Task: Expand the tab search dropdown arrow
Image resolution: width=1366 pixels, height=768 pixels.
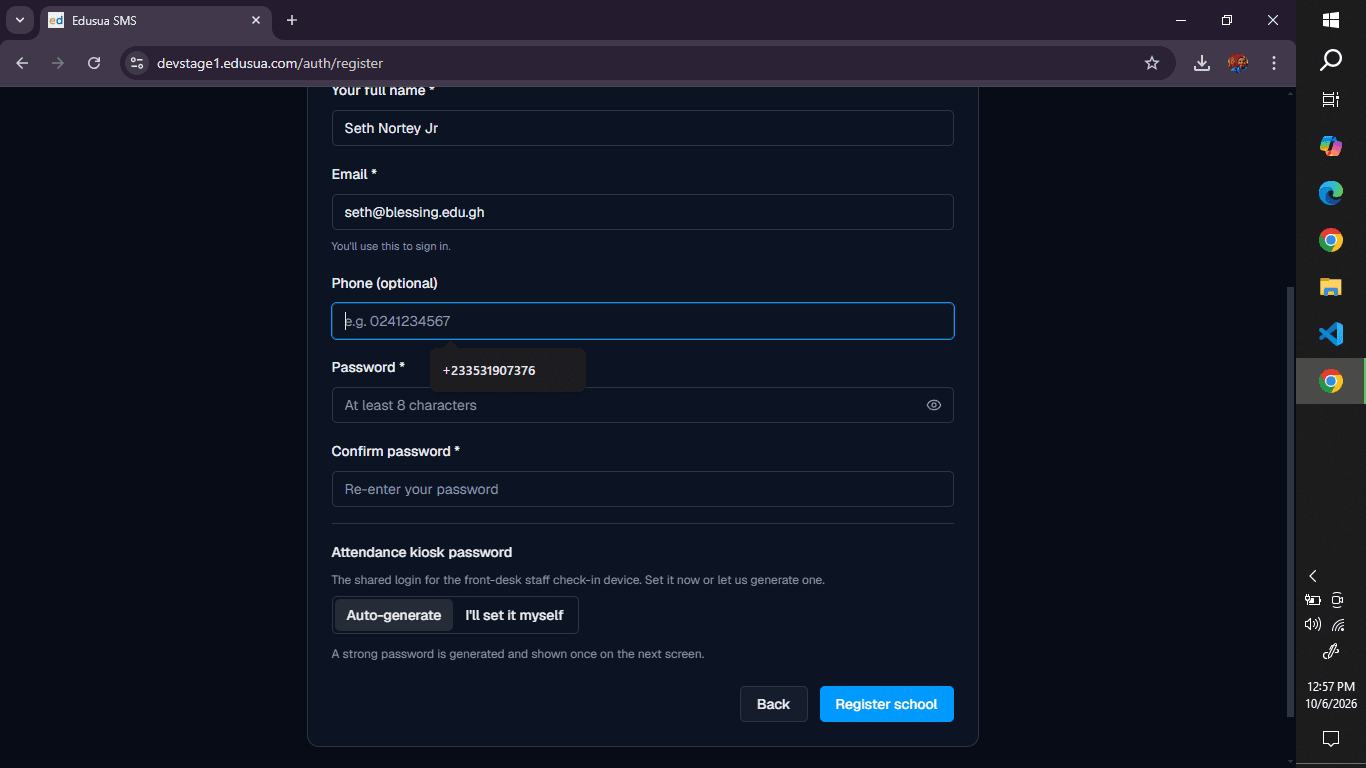Action: pos(19,20)
